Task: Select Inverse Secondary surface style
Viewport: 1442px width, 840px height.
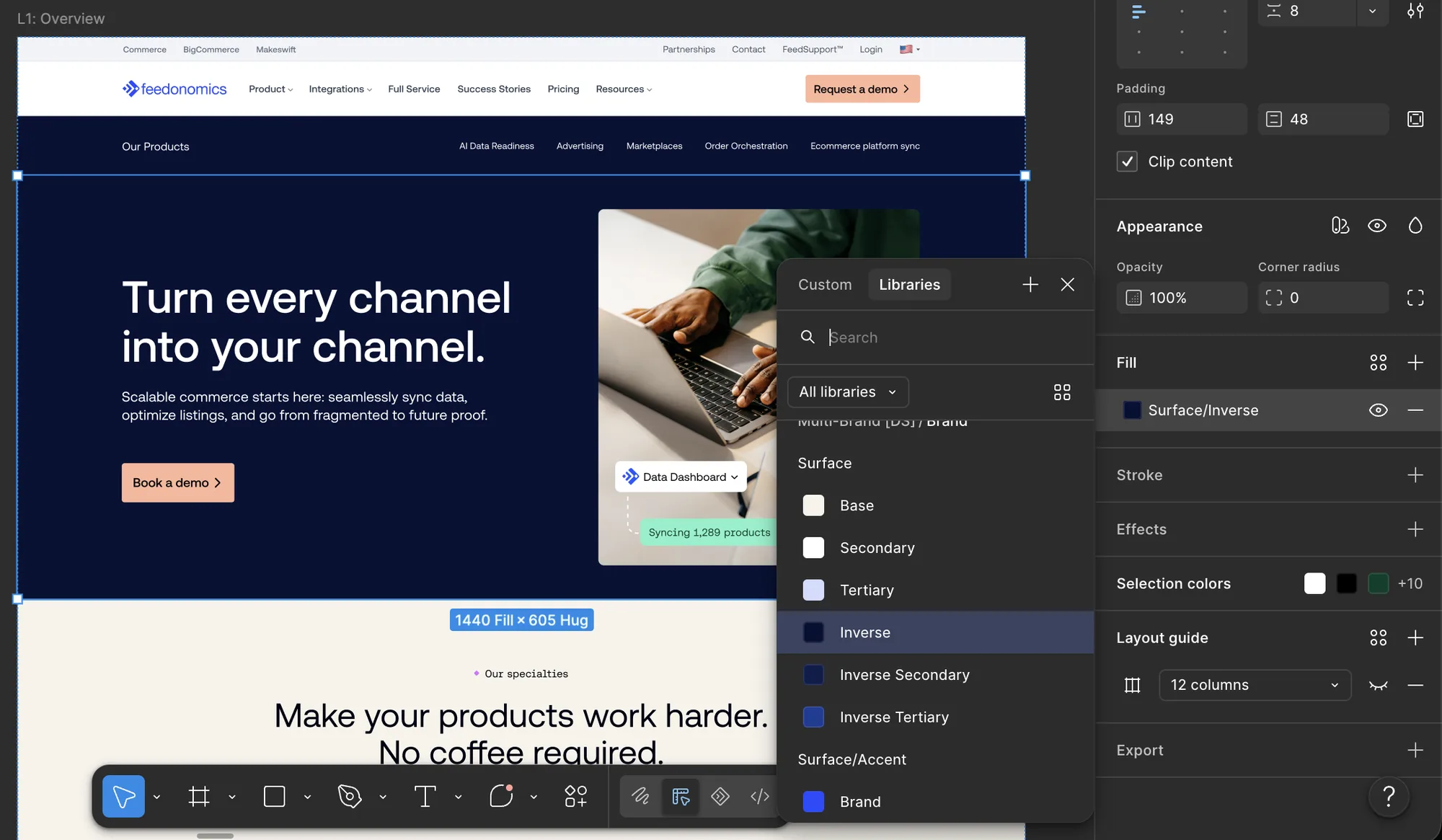Action: (935, 675)
